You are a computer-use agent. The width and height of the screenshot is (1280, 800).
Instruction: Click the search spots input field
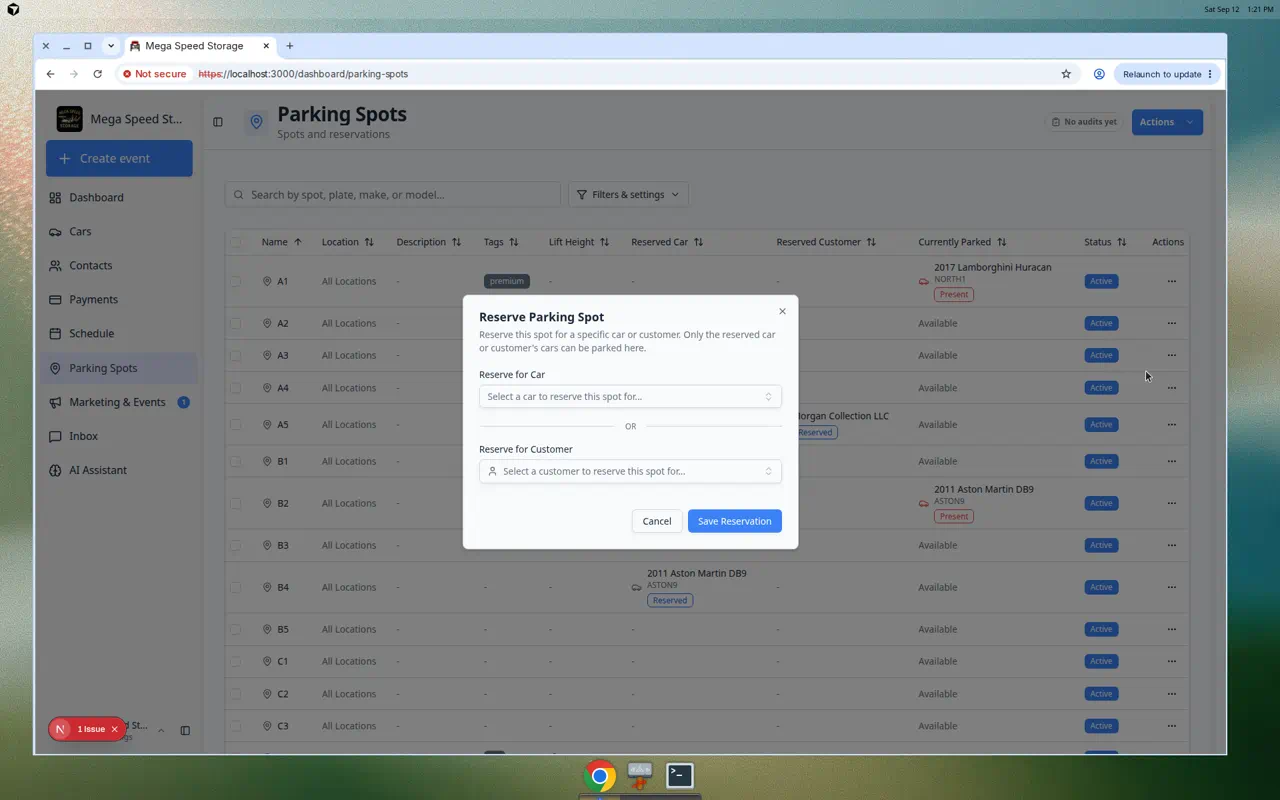point(393,195)
